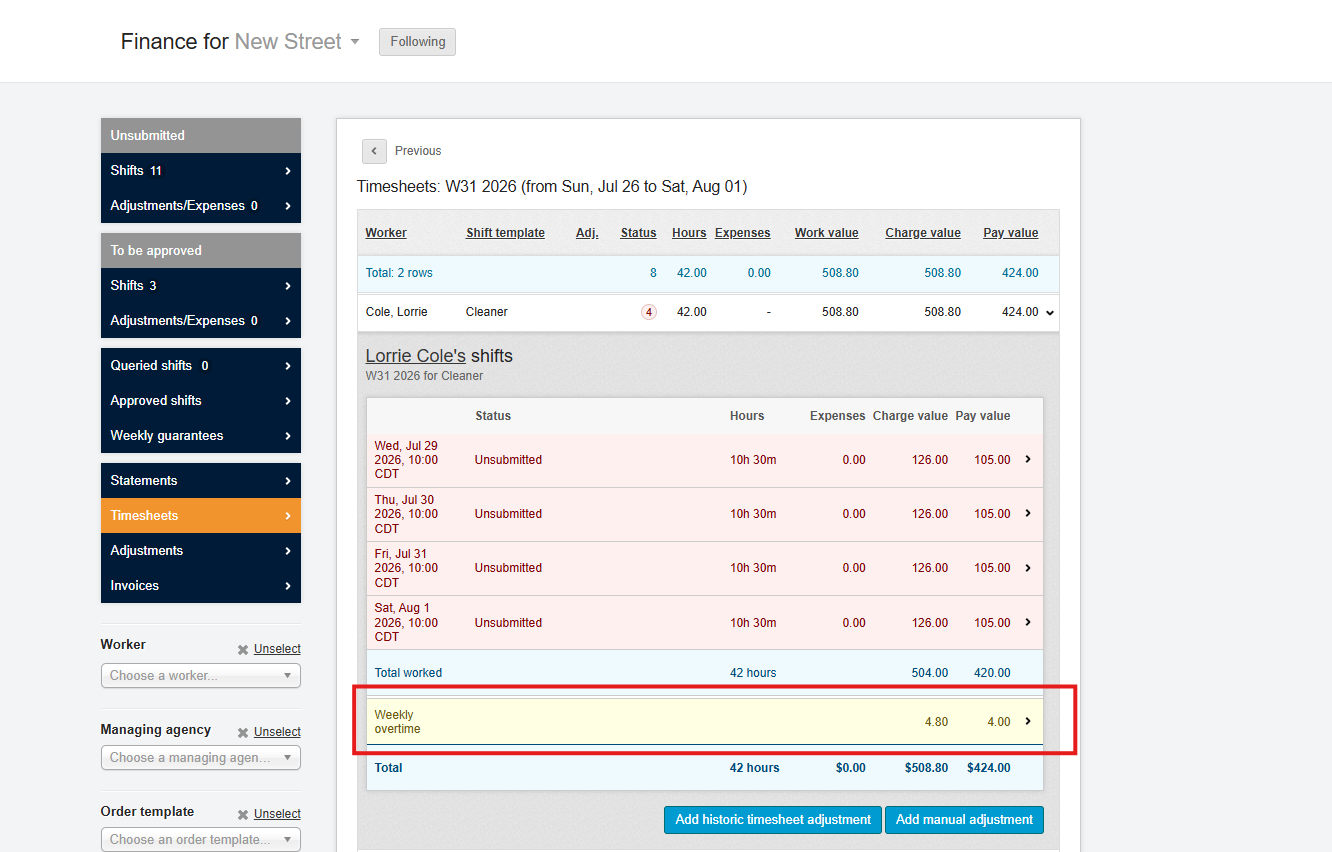Image resolution: width=1332 pixels, height=852 pixels.
Task: Clear Managing agency filter using the X icon
Action: [x=243, y=732]
